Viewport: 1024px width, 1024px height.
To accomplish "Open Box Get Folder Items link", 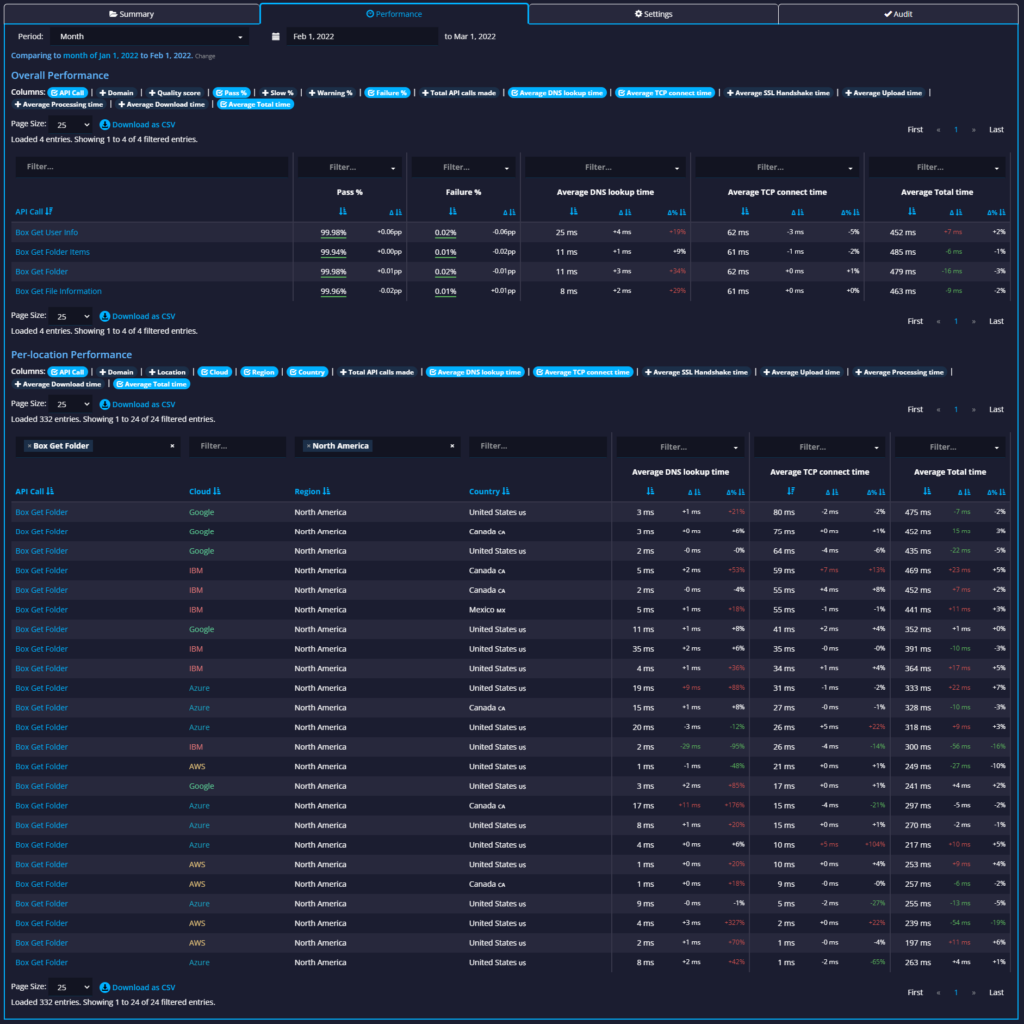I will click(x=52, y=252).
